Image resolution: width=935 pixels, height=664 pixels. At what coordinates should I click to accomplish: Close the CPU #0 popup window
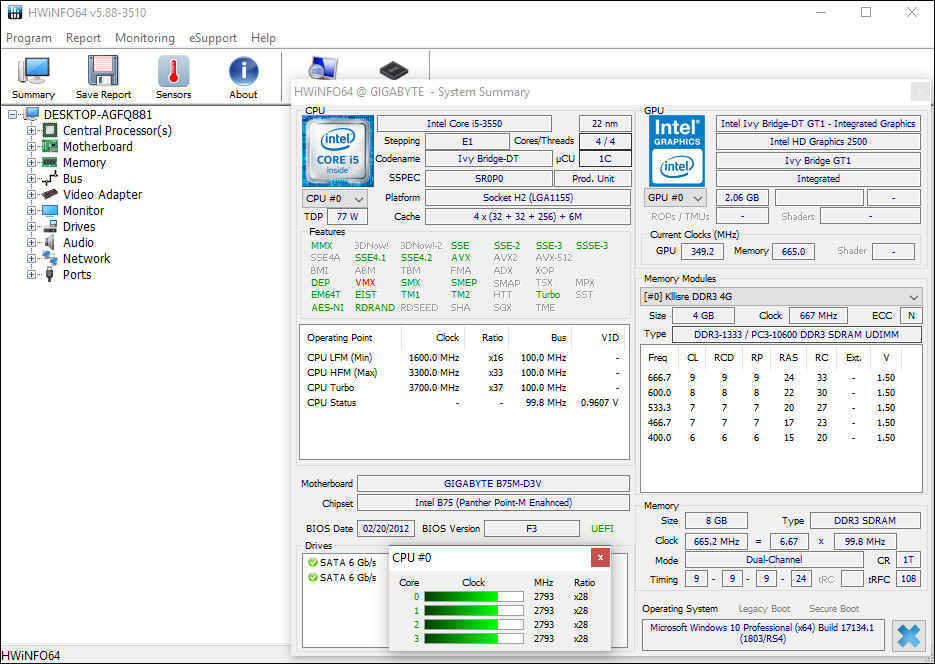(x=599, y=557)
